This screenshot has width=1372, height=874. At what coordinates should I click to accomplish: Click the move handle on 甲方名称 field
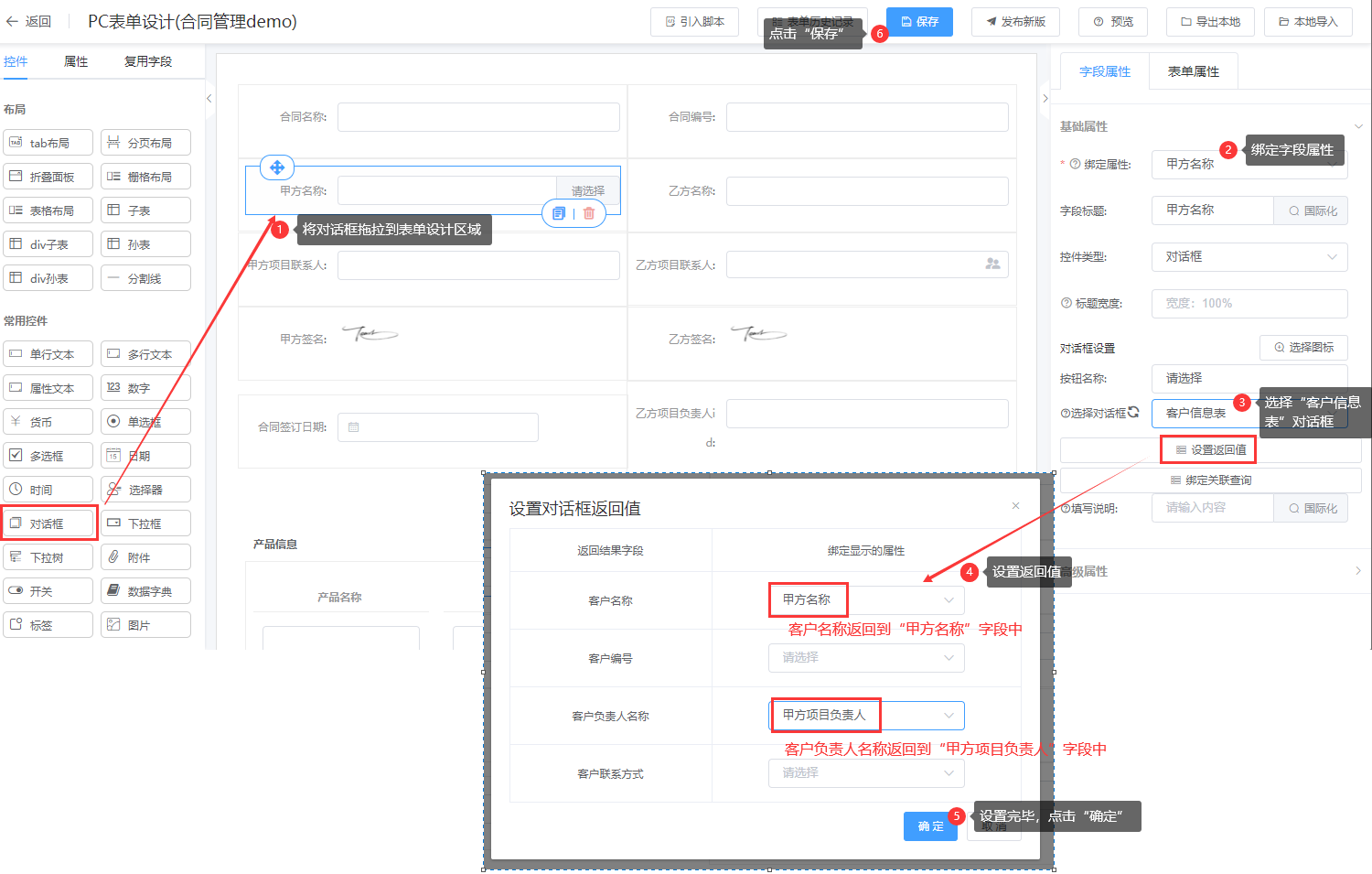(277, 167)
